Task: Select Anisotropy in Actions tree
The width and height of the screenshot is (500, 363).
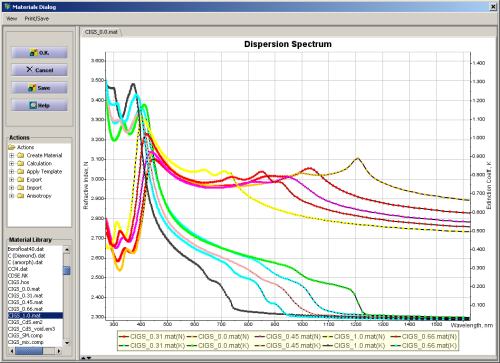Action: pyautogui.click(x=39, y=196)
